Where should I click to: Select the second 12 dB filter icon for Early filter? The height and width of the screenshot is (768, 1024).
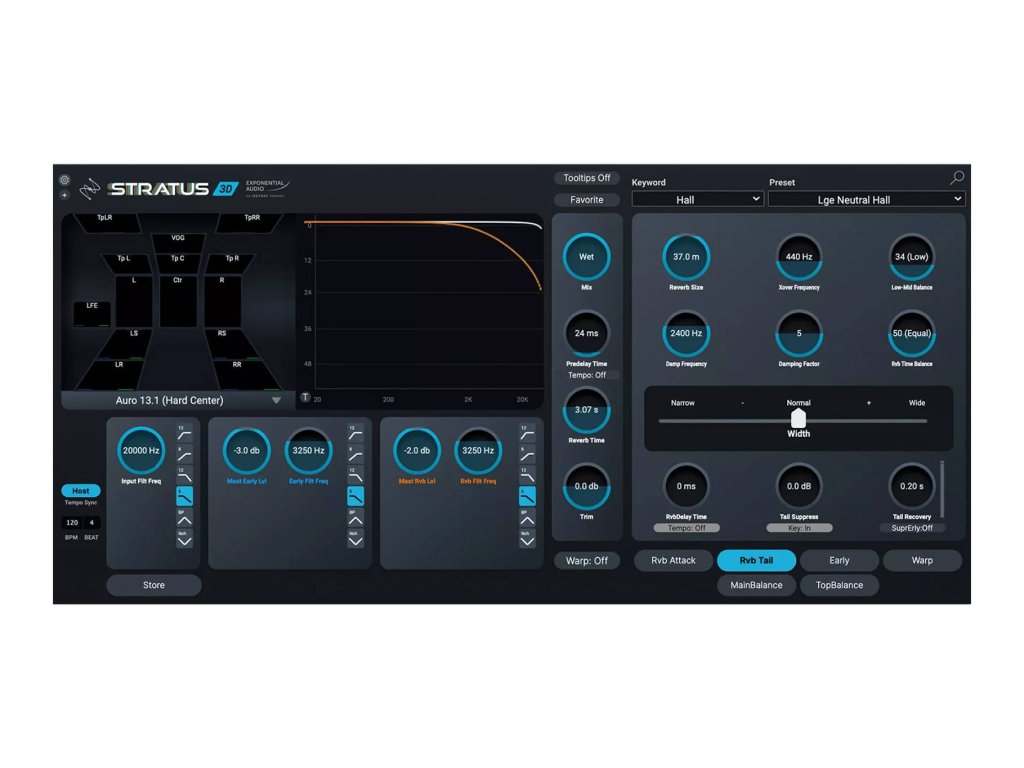pos(355,475)
